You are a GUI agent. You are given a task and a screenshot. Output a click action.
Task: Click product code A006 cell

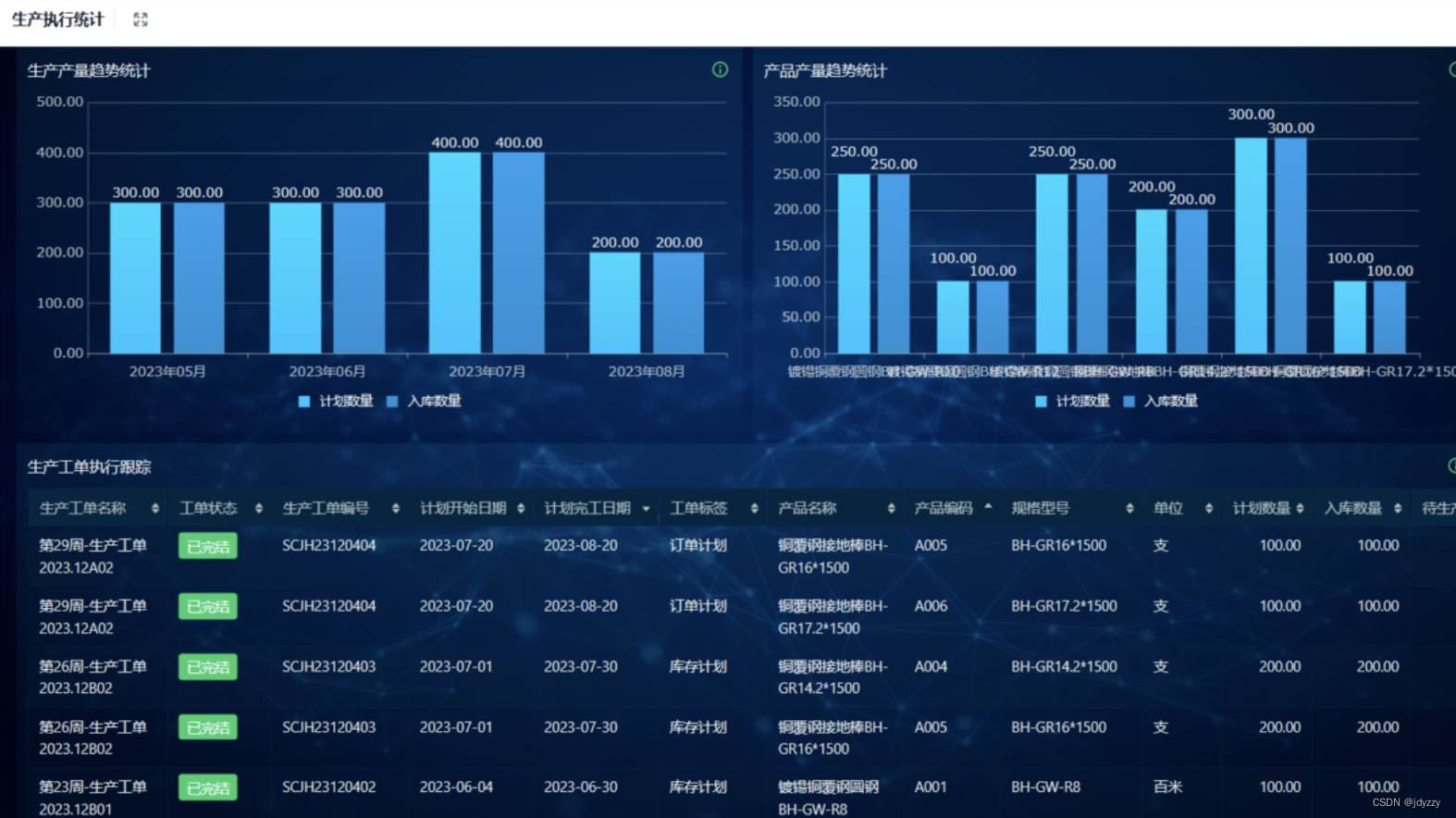(x=931, y=606)
